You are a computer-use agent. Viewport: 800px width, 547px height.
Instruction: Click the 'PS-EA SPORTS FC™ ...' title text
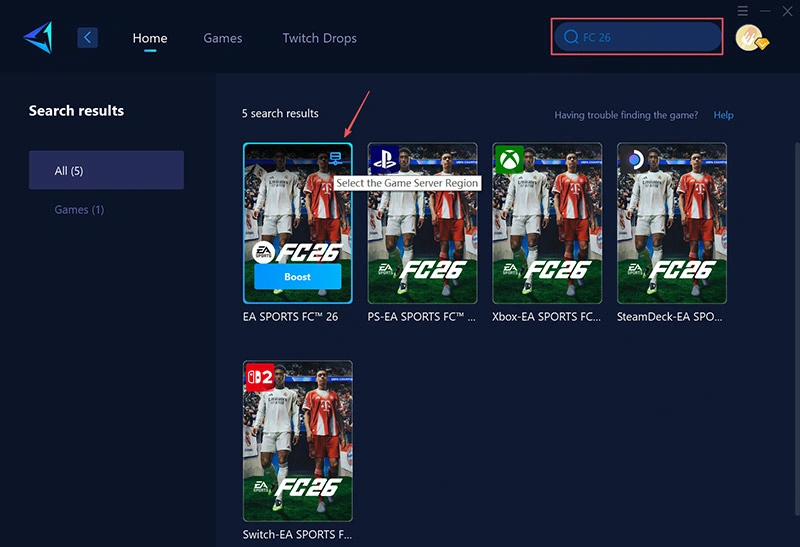(x=421, y=317)
